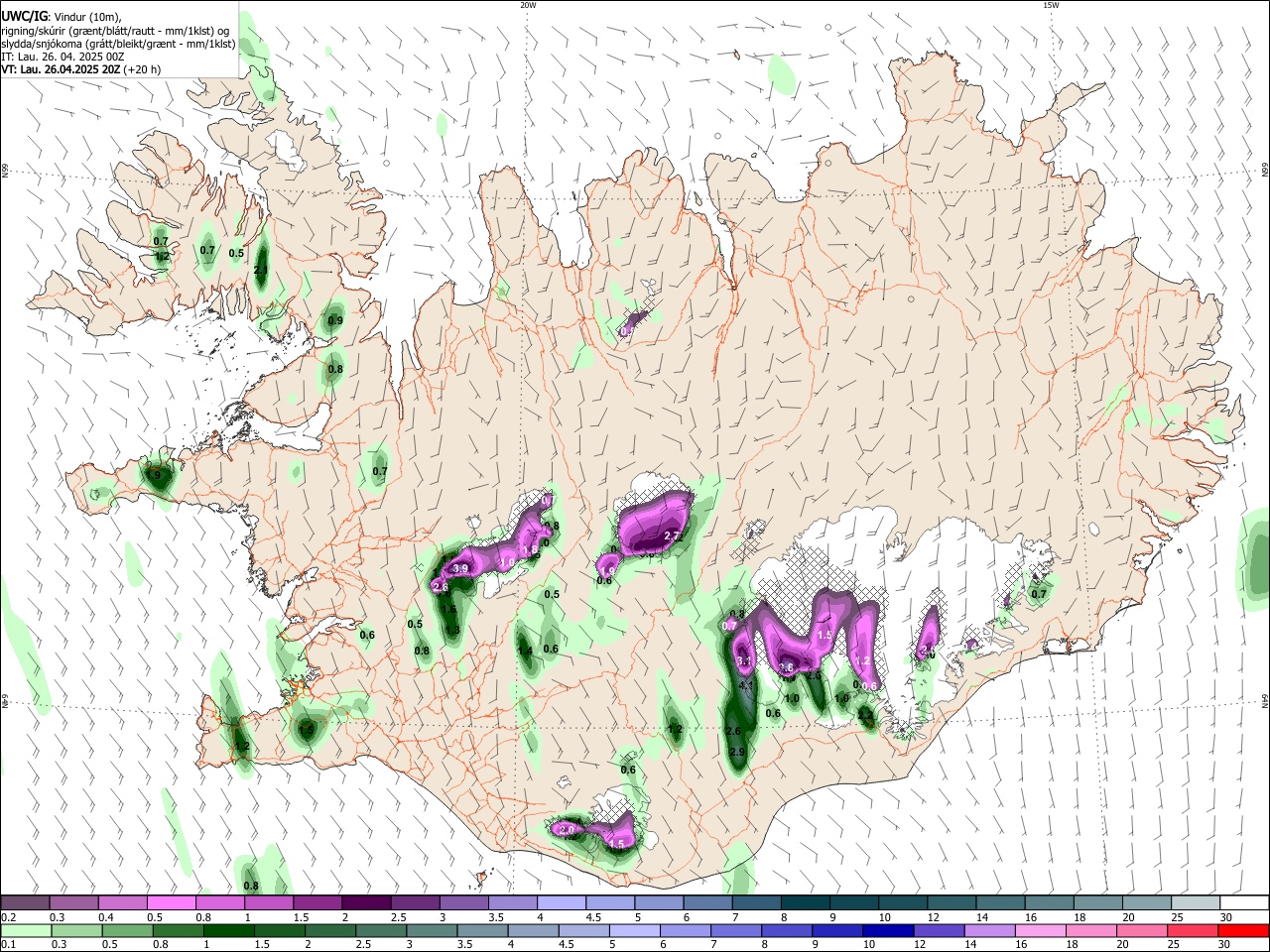Click the bright red swatch in the rain legend
The image size is (1270, 952).
(1243, 930)
